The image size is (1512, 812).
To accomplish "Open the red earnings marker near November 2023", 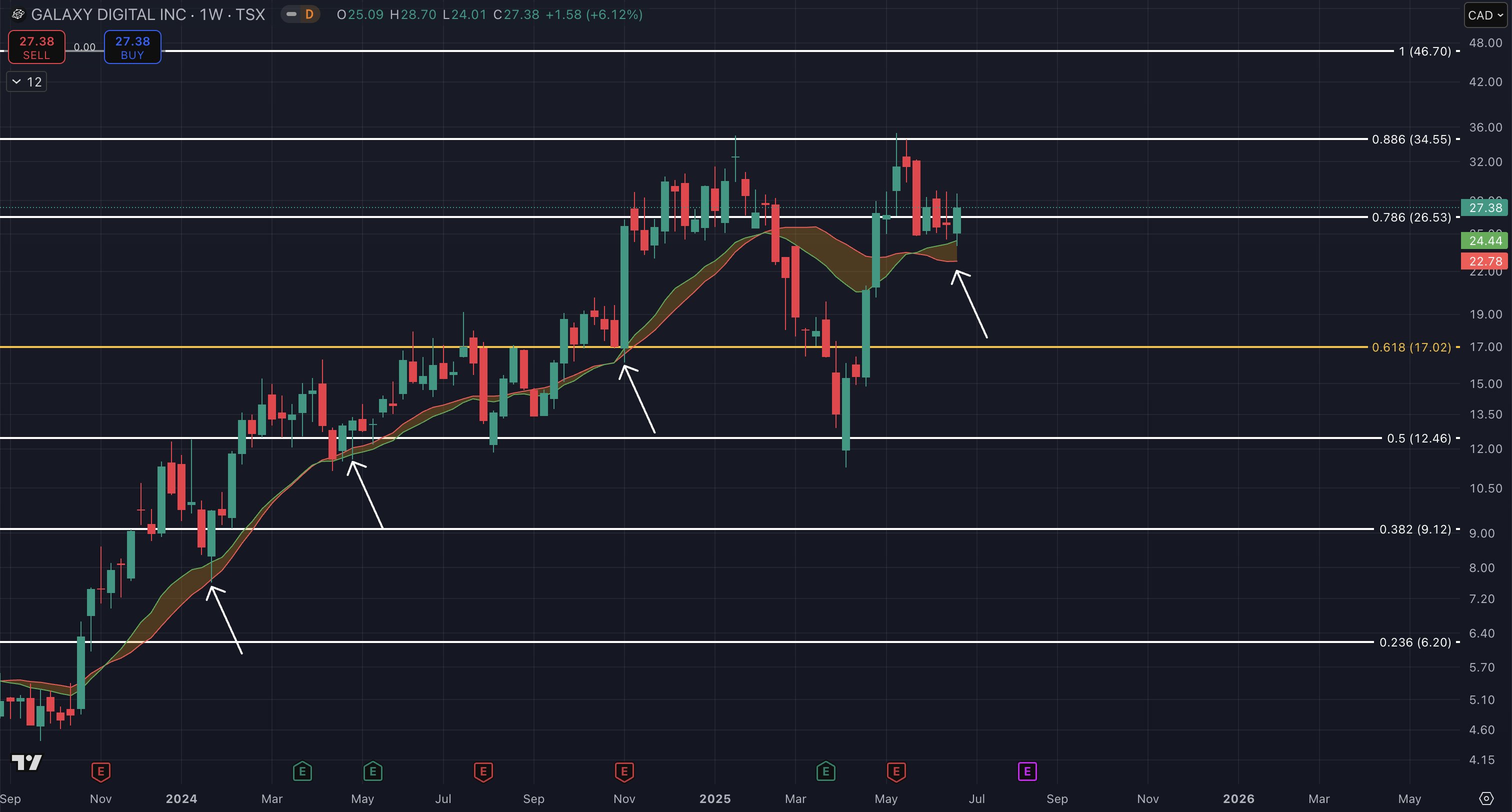I will pos(101,771).
